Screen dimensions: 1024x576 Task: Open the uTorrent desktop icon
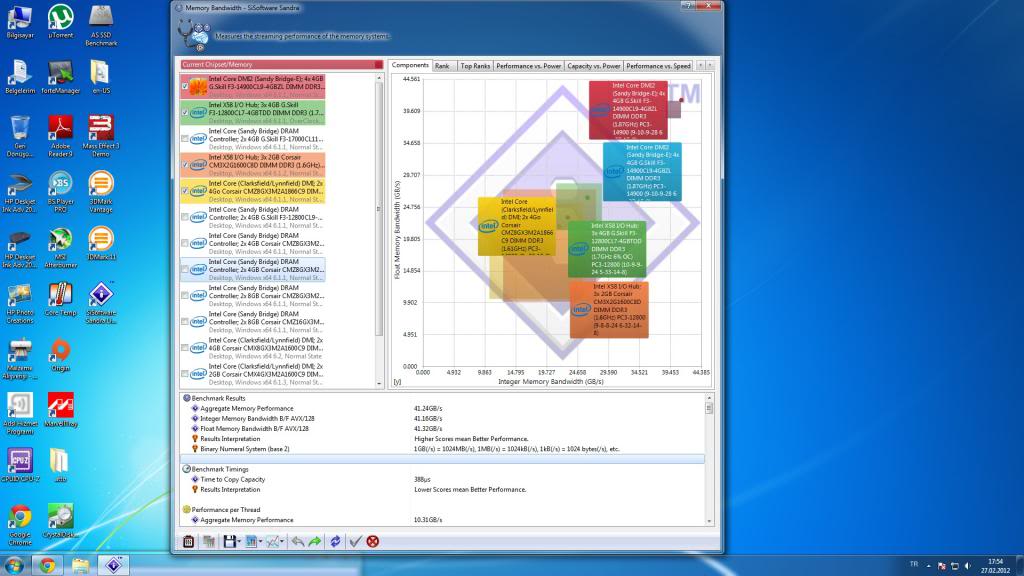(61, 22)
